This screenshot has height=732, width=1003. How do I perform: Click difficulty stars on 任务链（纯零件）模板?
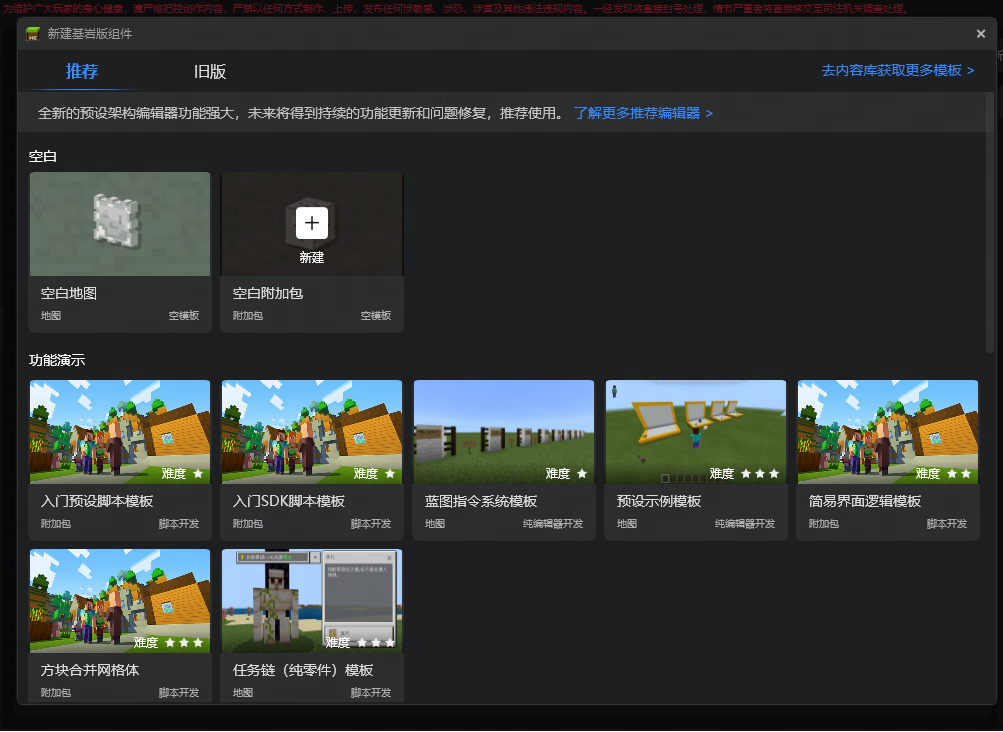[375, 642]
